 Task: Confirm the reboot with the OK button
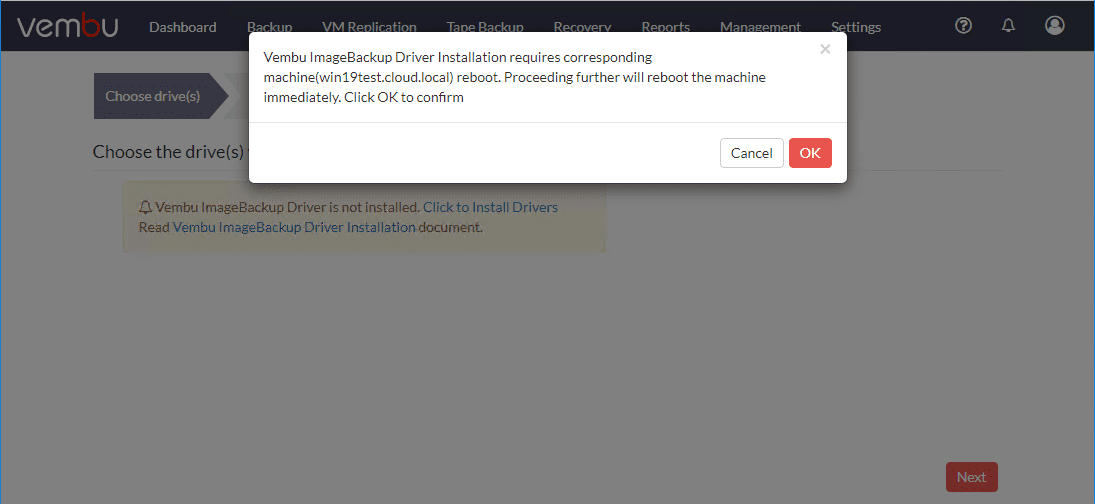[810, 153]
